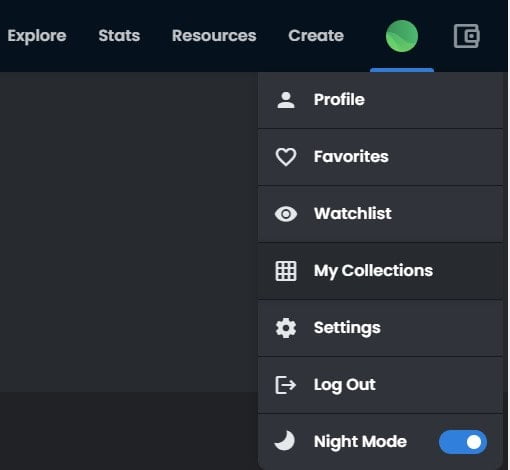Viewport: 510px width, 470px height.
Task: Select Profile from the account menu
Action: click(x=380, y=100)
